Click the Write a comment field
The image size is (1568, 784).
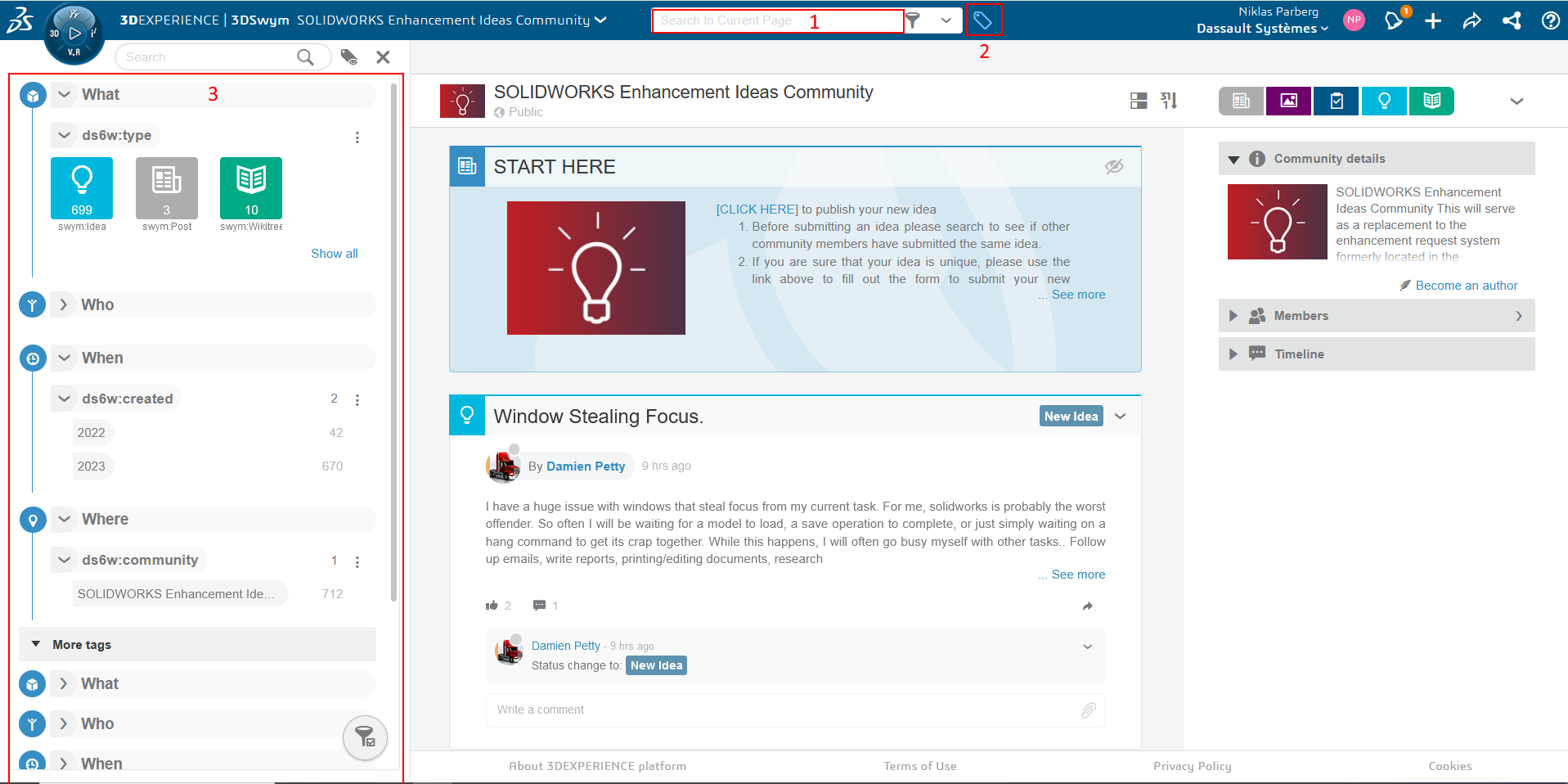pyautogui.click(x=777, y=710)
